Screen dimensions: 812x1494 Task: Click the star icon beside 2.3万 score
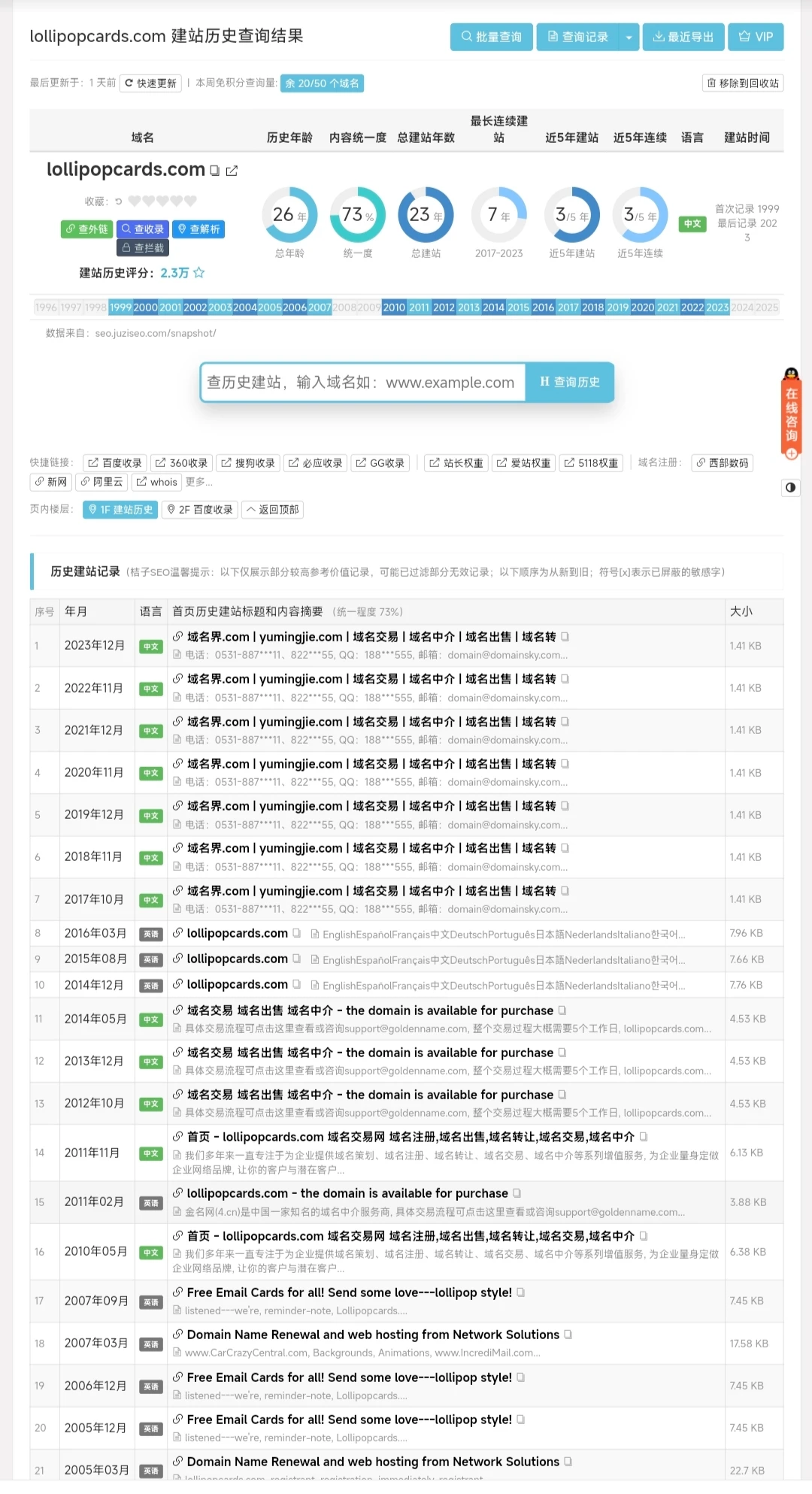pyautogui.click(x=199, y=273)
